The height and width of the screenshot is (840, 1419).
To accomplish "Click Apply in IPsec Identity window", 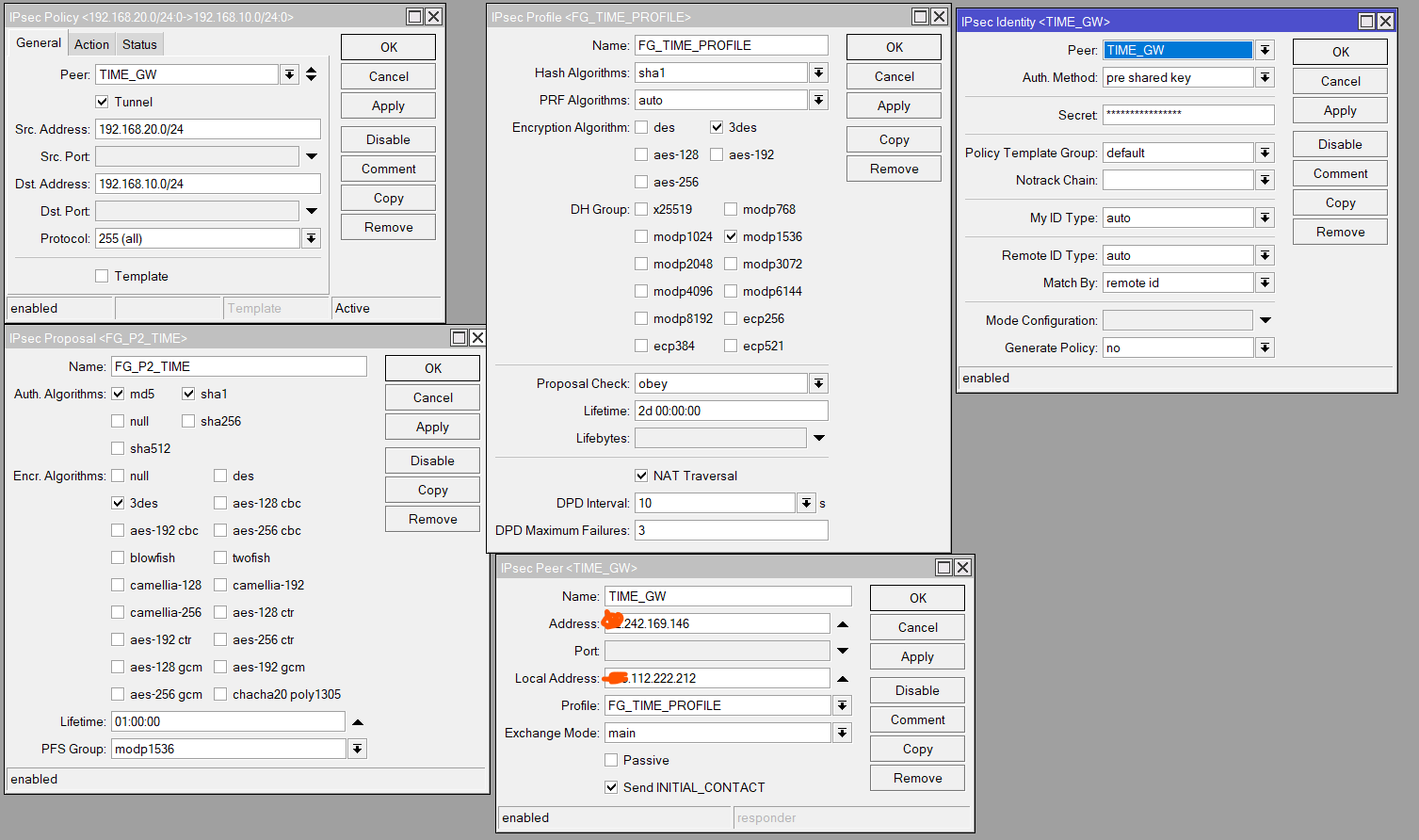I will tap(1339, 110).
